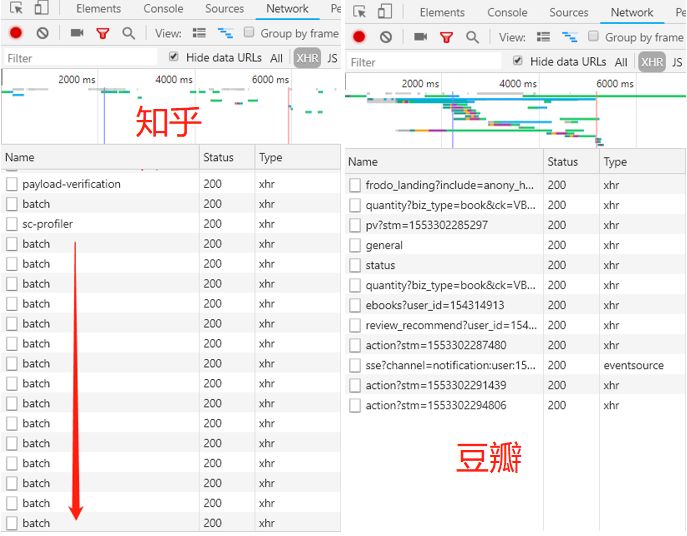687x536 pixels.
Task: Open Elements tab in right DevTools
Action: coord(442,13)
